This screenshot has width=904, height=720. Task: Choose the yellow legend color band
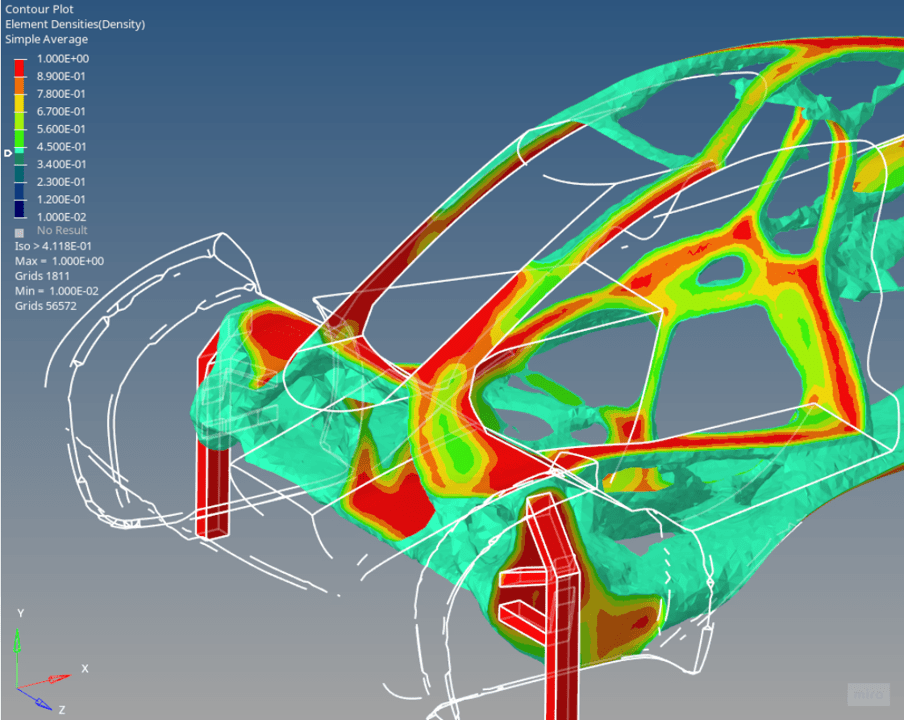tap(19, 103)
